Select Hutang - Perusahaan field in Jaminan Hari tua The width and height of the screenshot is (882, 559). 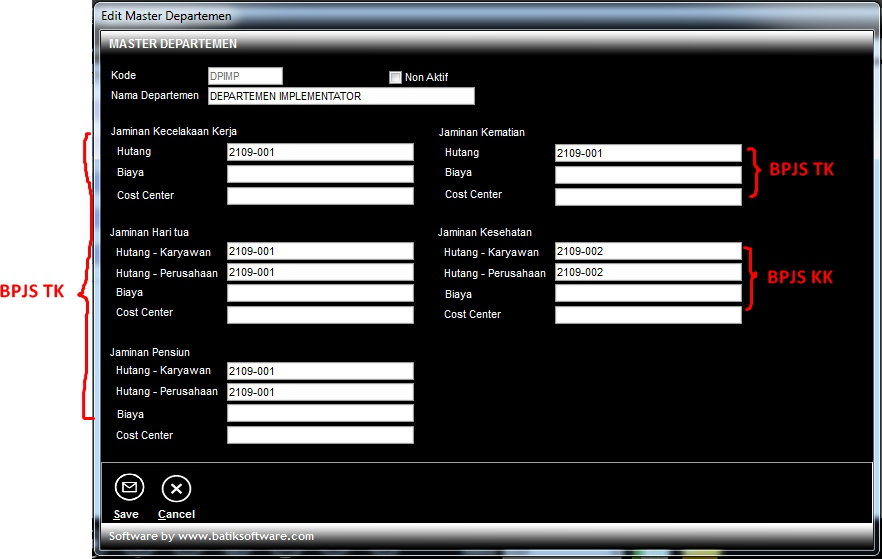[320, 272]
